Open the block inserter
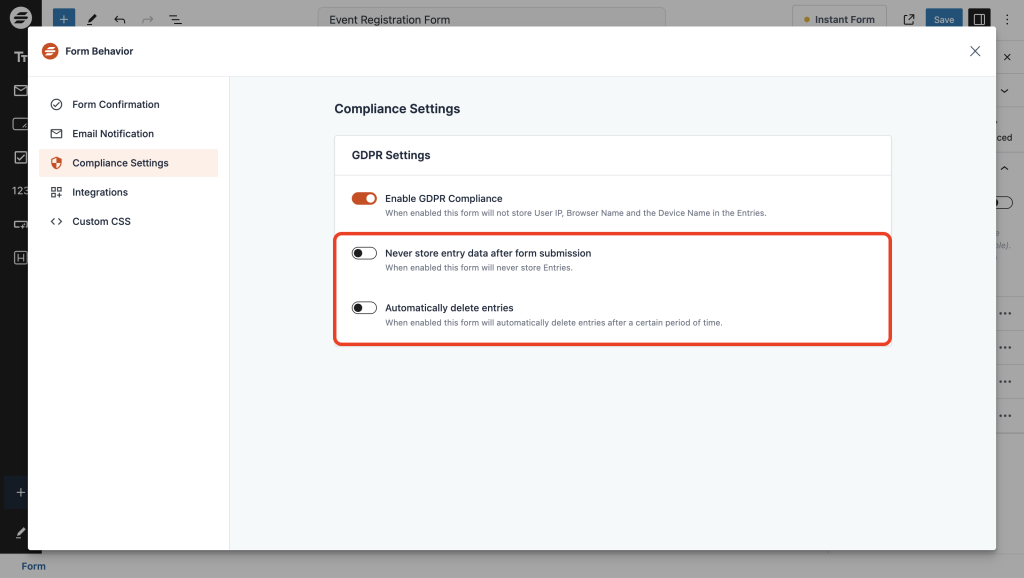Viewport: 1024px width, 578px height. [63, 18]
